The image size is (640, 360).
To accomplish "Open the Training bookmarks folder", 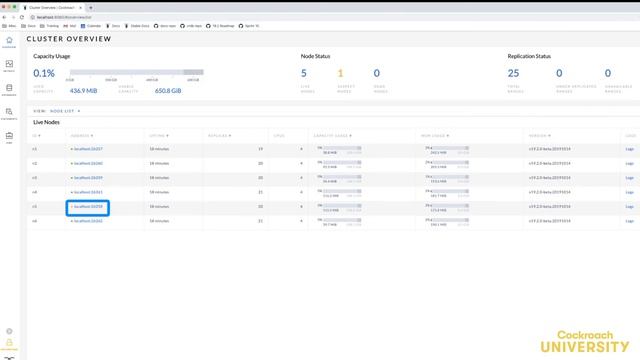I will click(49, 26).
